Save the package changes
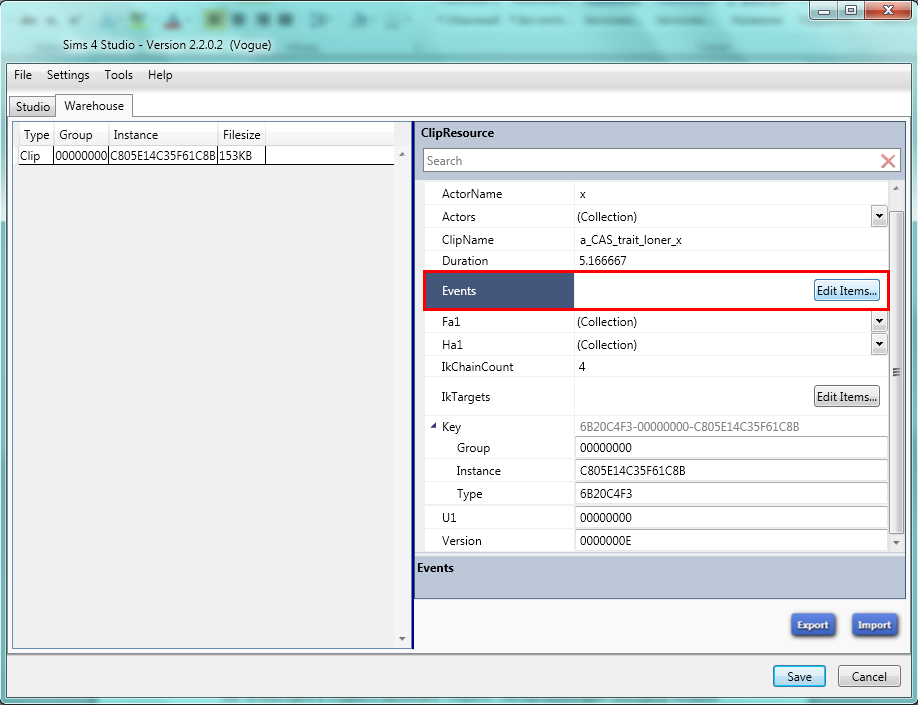The image size is (918, 705). tap(799, 676)
